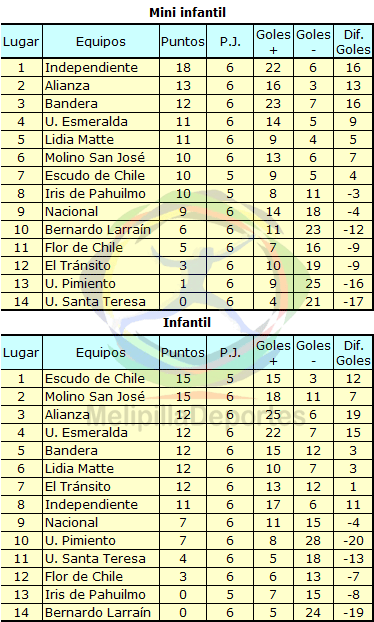Select U. Santa Teresa in Mini infantil table
This screenshot has height=622, width=374.
(x=95, y=301)
